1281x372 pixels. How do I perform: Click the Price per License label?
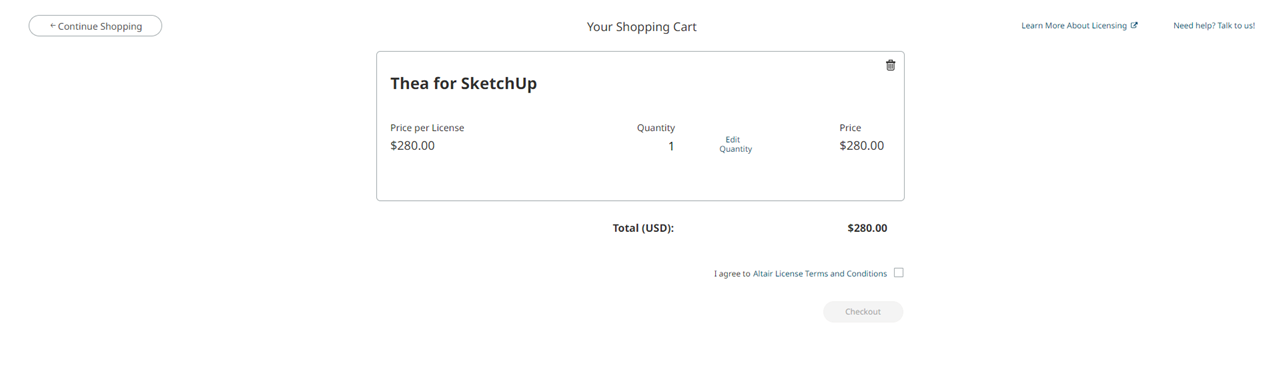[x=427, y=128]
